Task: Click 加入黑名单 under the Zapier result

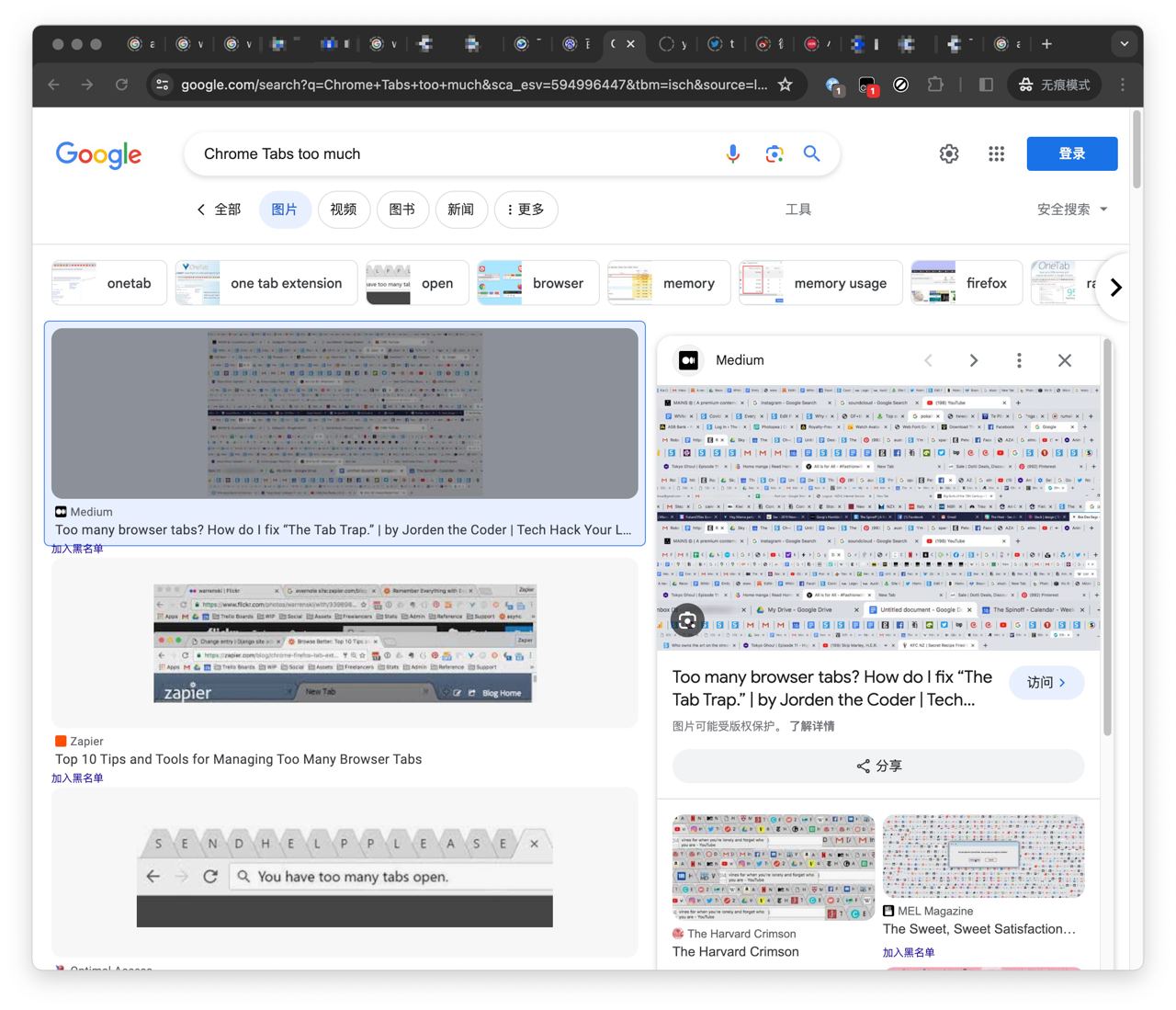Action: 77,778
